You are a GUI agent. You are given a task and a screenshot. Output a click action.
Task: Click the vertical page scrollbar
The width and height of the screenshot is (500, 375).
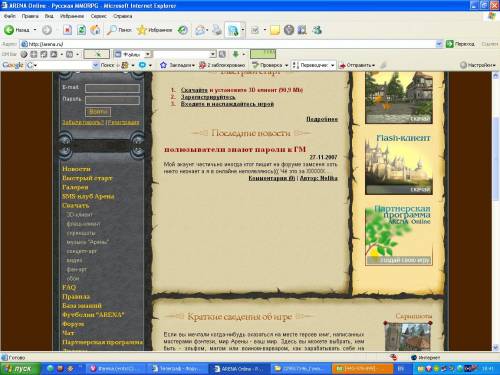click(x=496, y=211)
